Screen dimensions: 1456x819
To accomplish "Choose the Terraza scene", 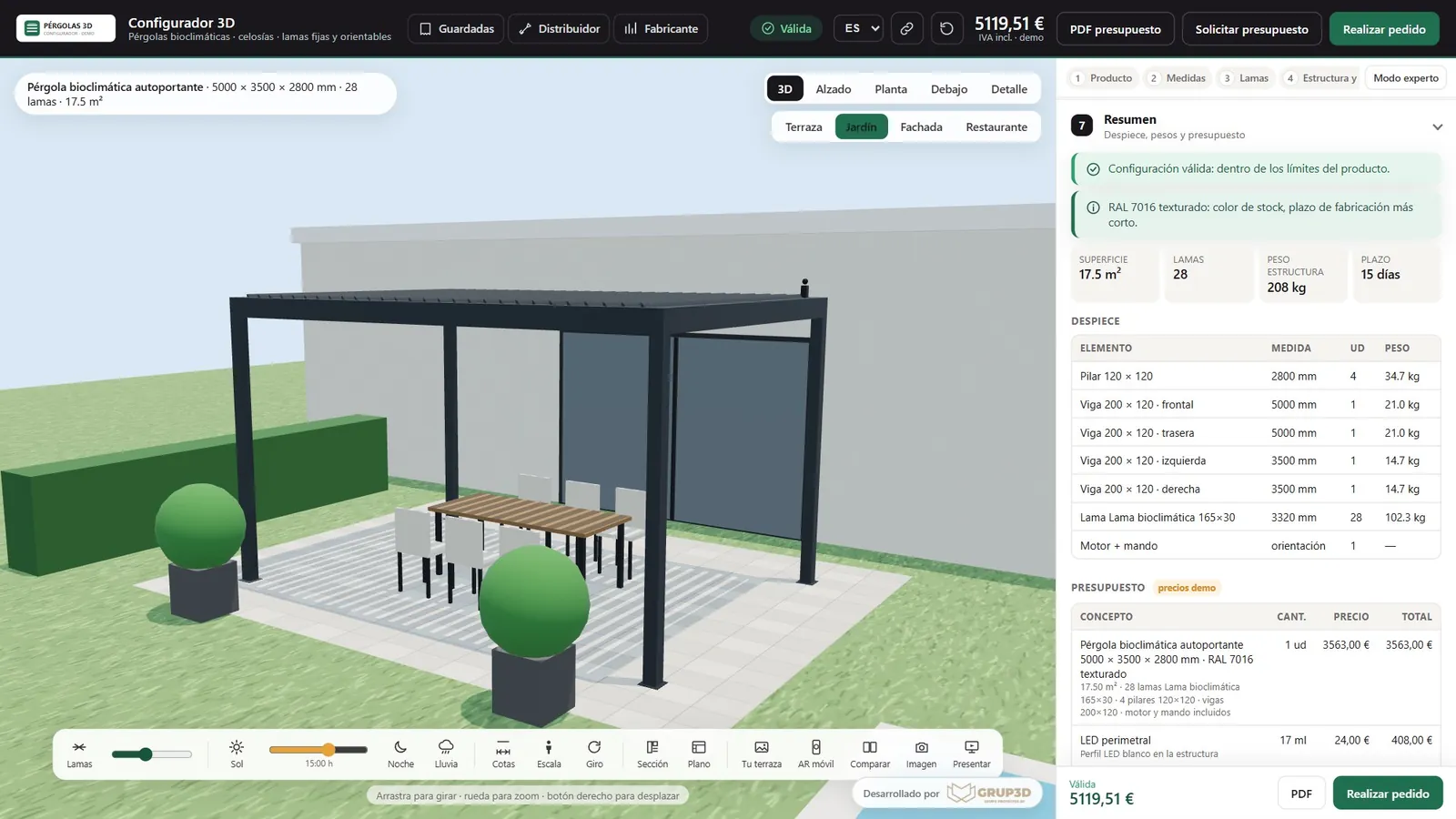I will tap(804, 127).
